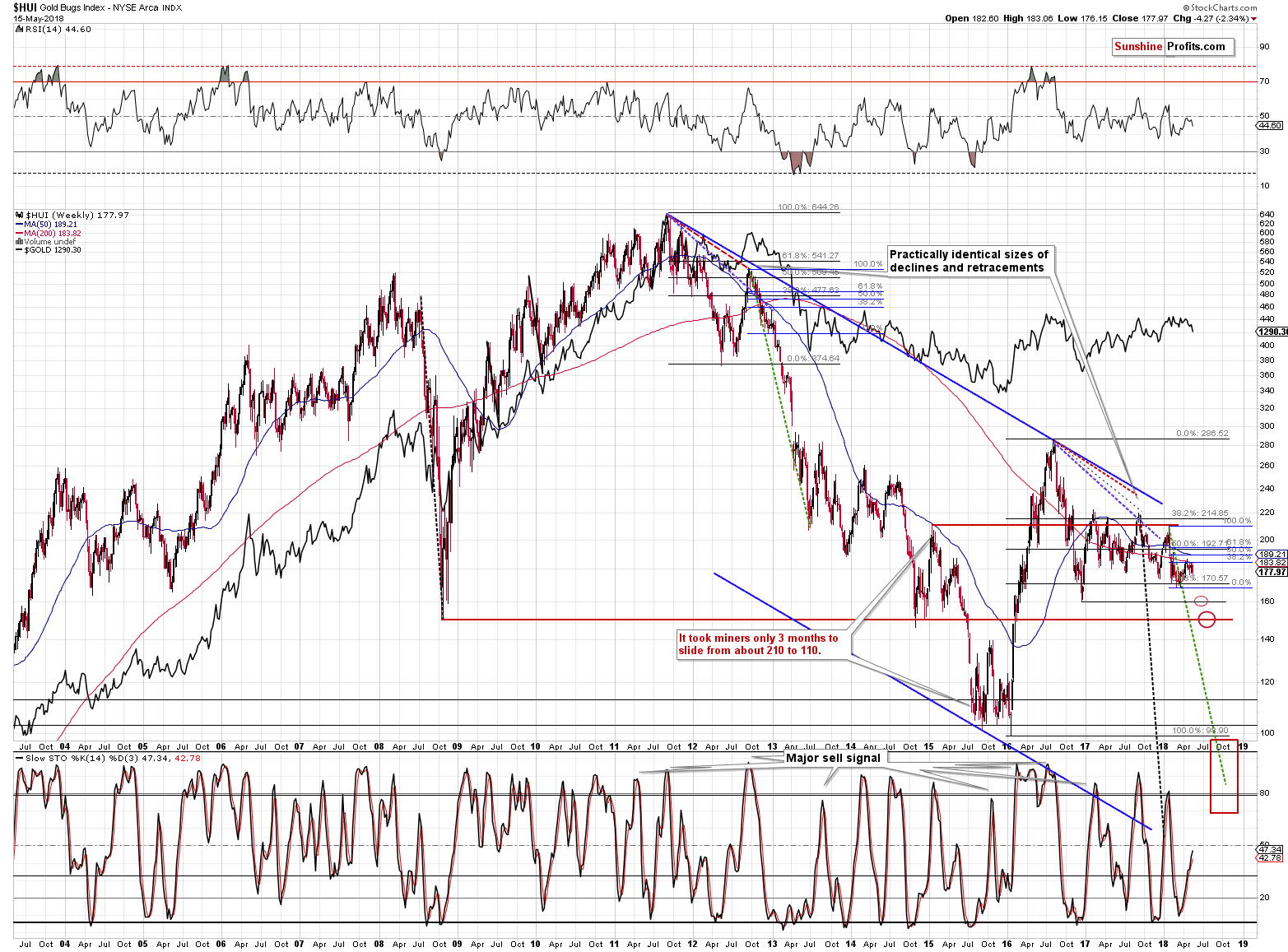The width and height of the screenshot is (1288, 952).
Task: Click the red MA(200) legend color dash
Action: [20, 233]
